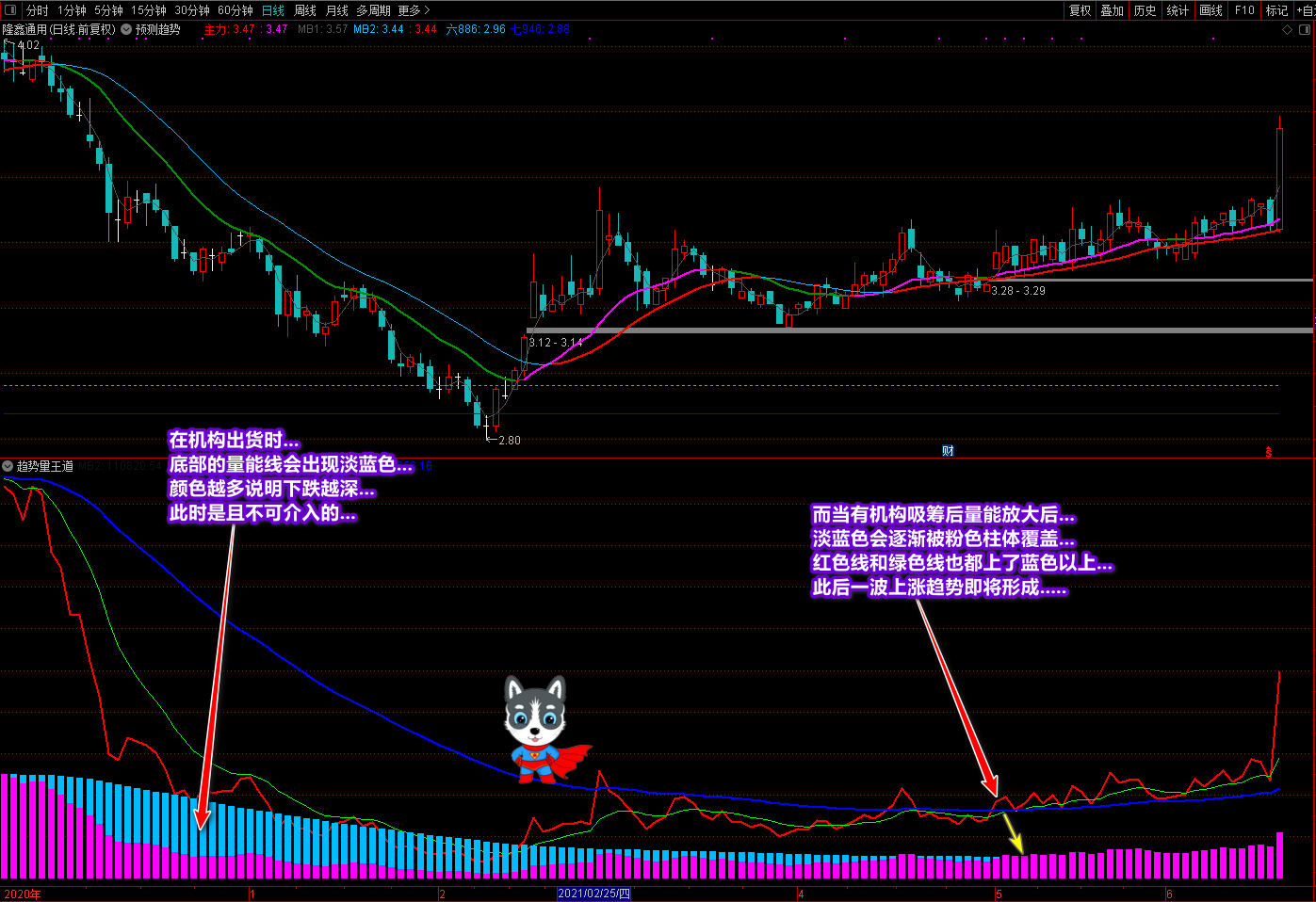Click the husky superhero mascot image
Screen dimensions: 1316x902
tap(539, 727)
